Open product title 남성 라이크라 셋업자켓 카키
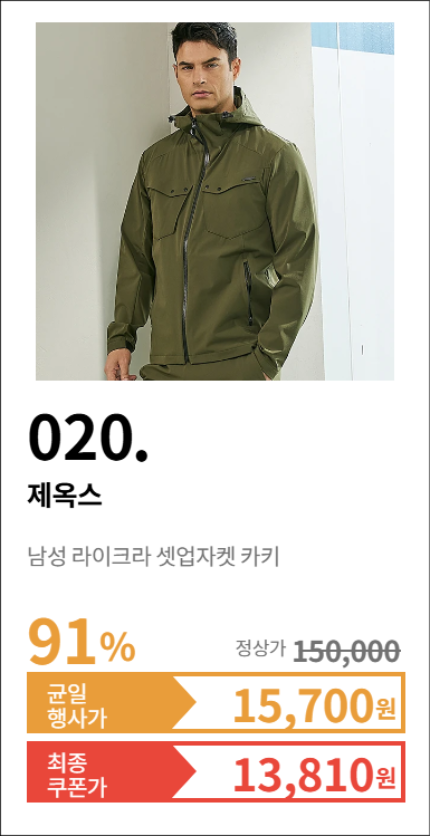Screen dimensions: 430x836 tap(153, 559)
